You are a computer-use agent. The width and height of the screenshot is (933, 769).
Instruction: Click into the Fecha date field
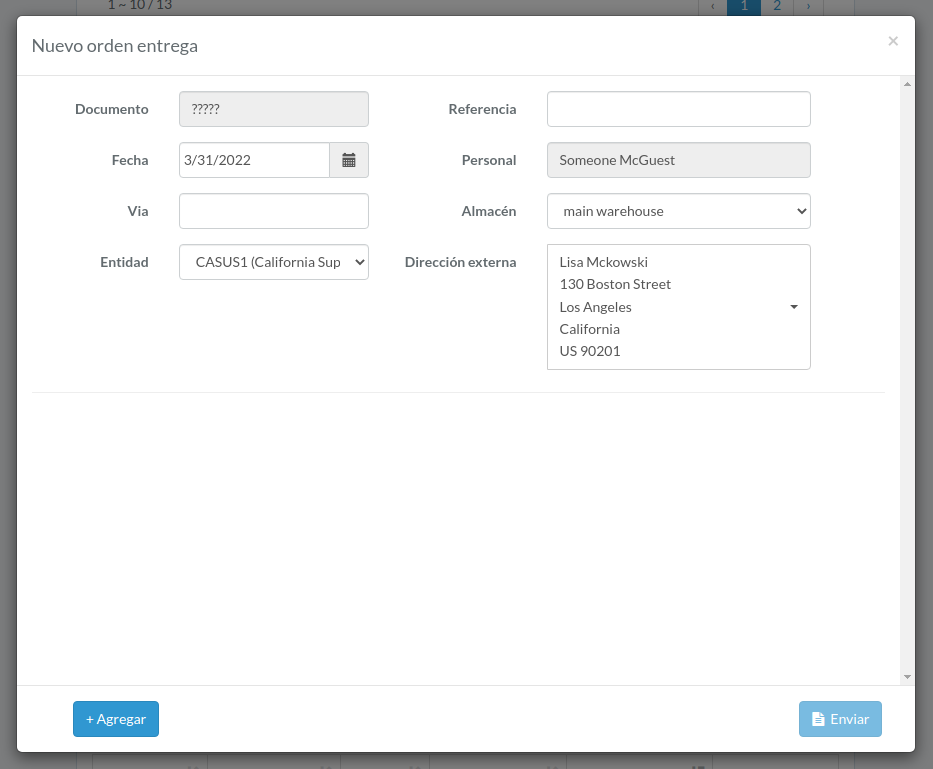click(254, 160)
